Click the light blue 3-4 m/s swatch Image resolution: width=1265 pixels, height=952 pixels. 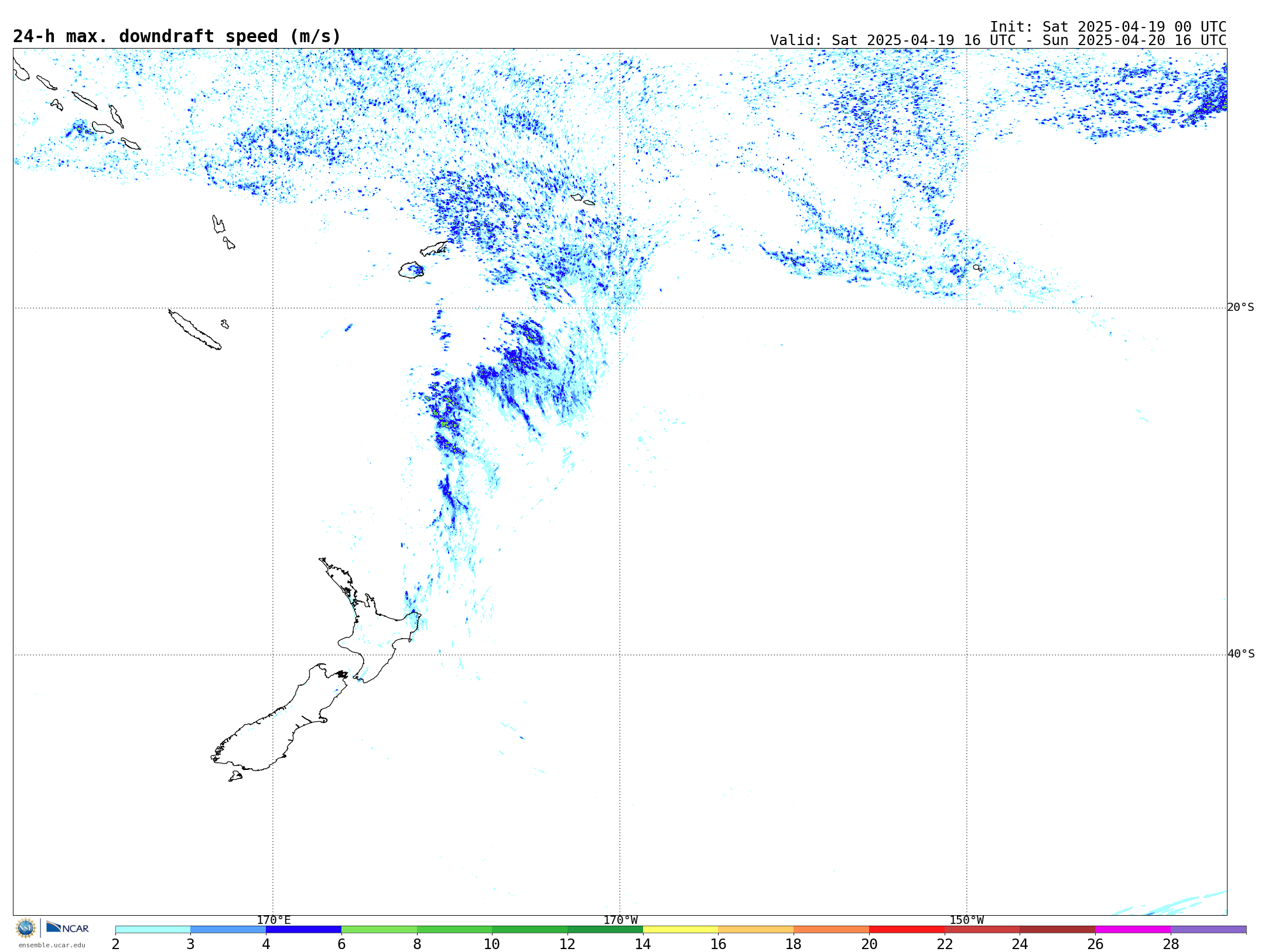[x=228, y=930]
